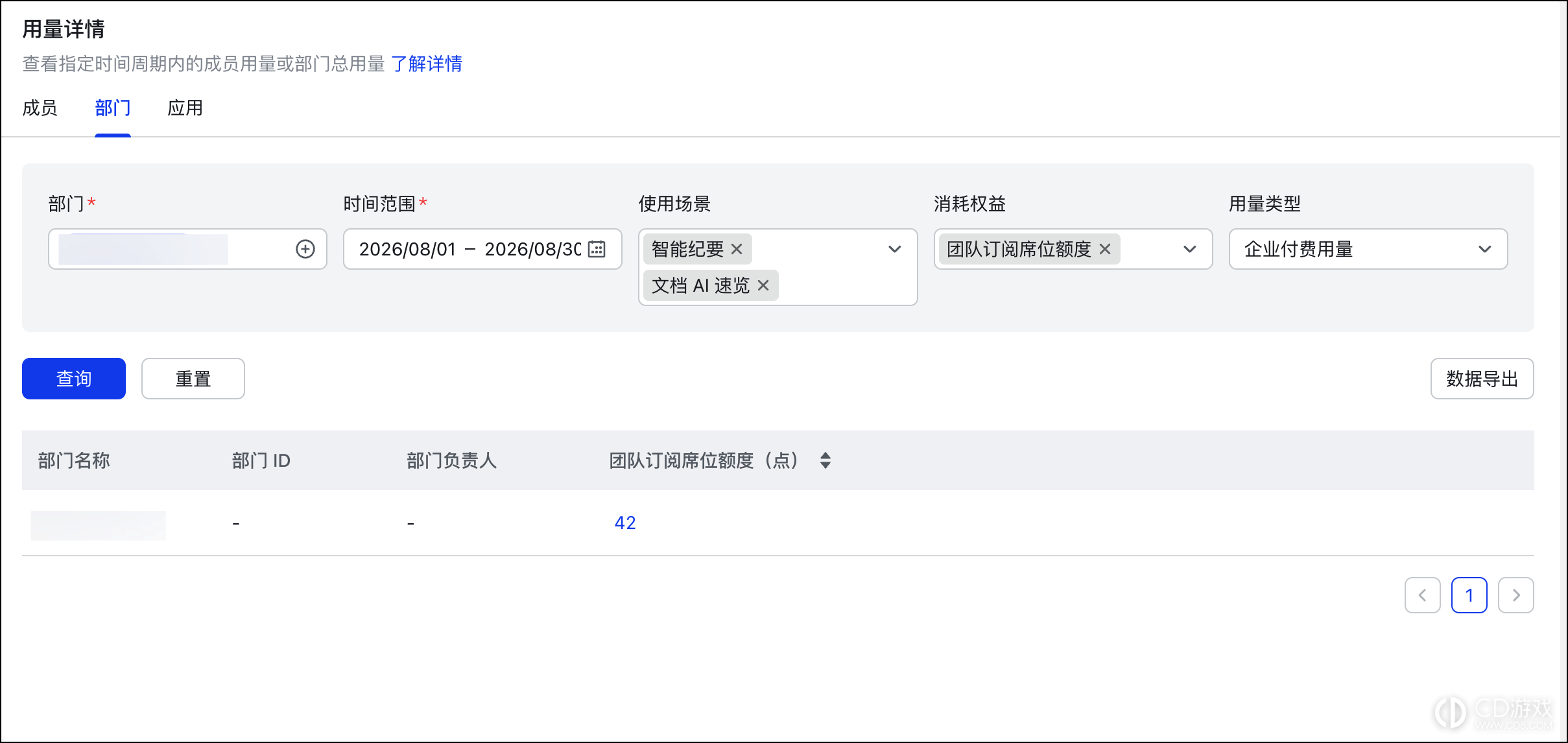Go to next page arrow
This screenshot has height=743, width=1568.
click(1516, 595)
